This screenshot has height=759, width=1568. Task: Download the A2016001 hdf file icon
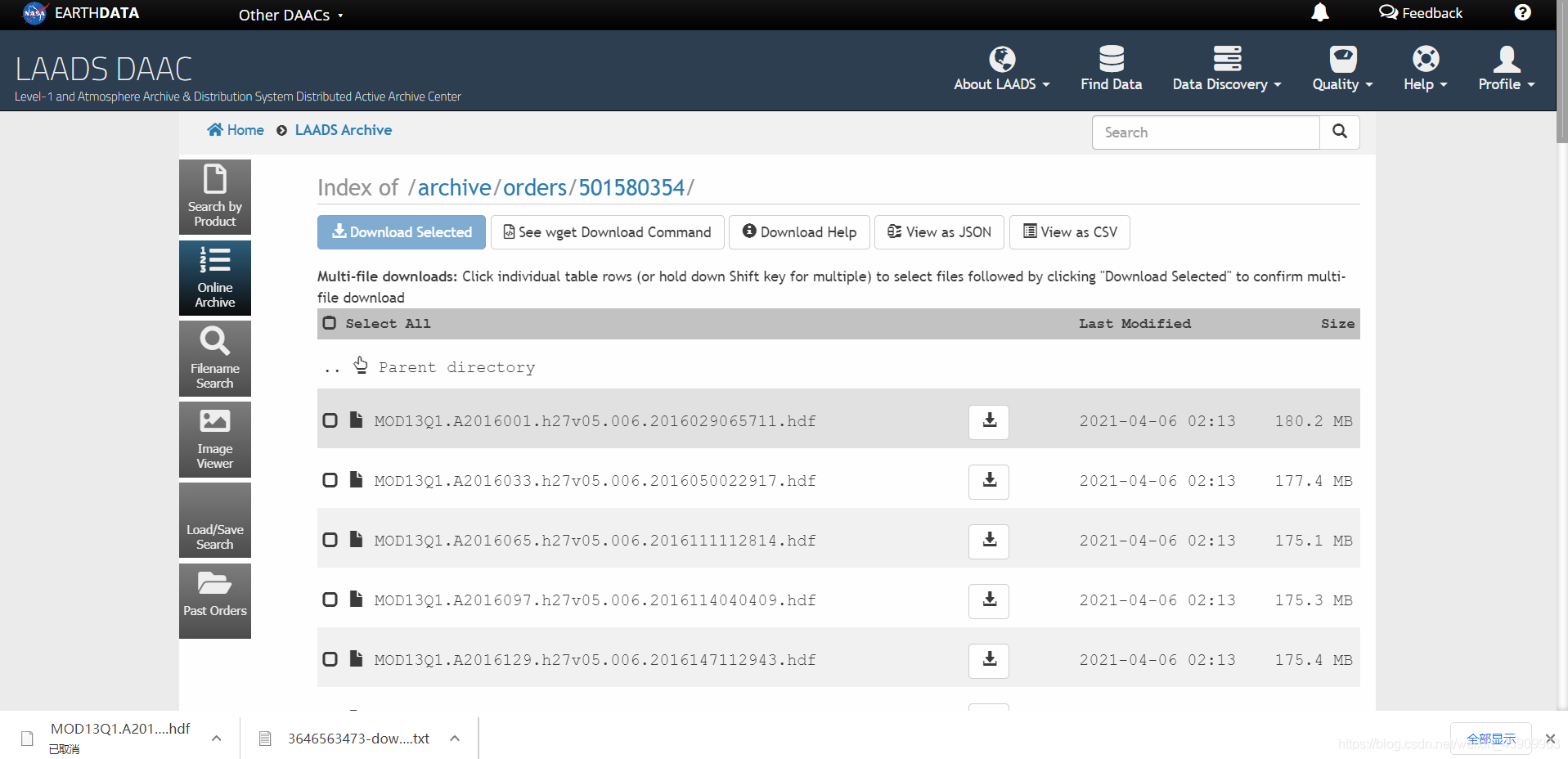click(x=989, y=422)
